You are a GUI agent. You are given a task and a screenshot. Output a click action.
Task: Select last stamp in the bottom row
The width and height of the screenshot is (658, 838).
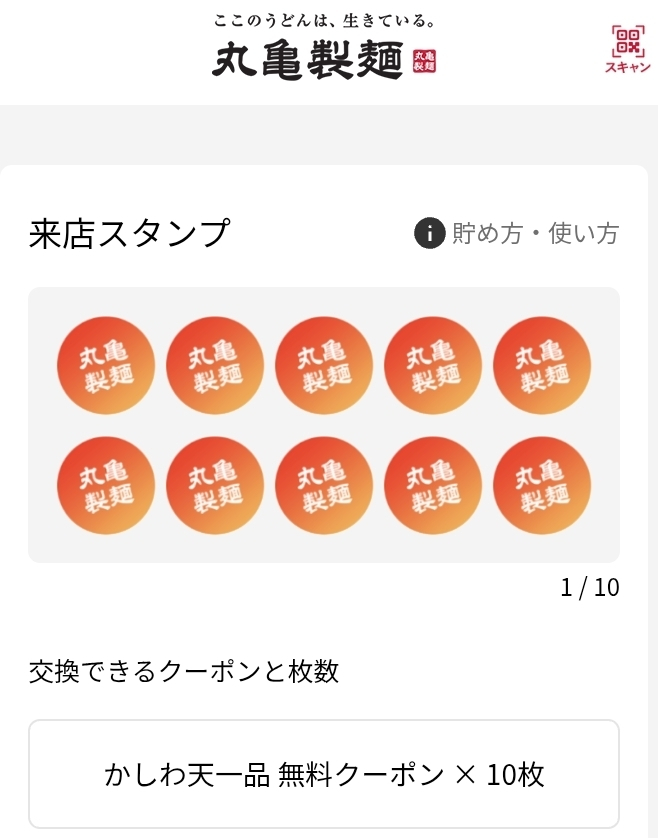coord(542,486)
